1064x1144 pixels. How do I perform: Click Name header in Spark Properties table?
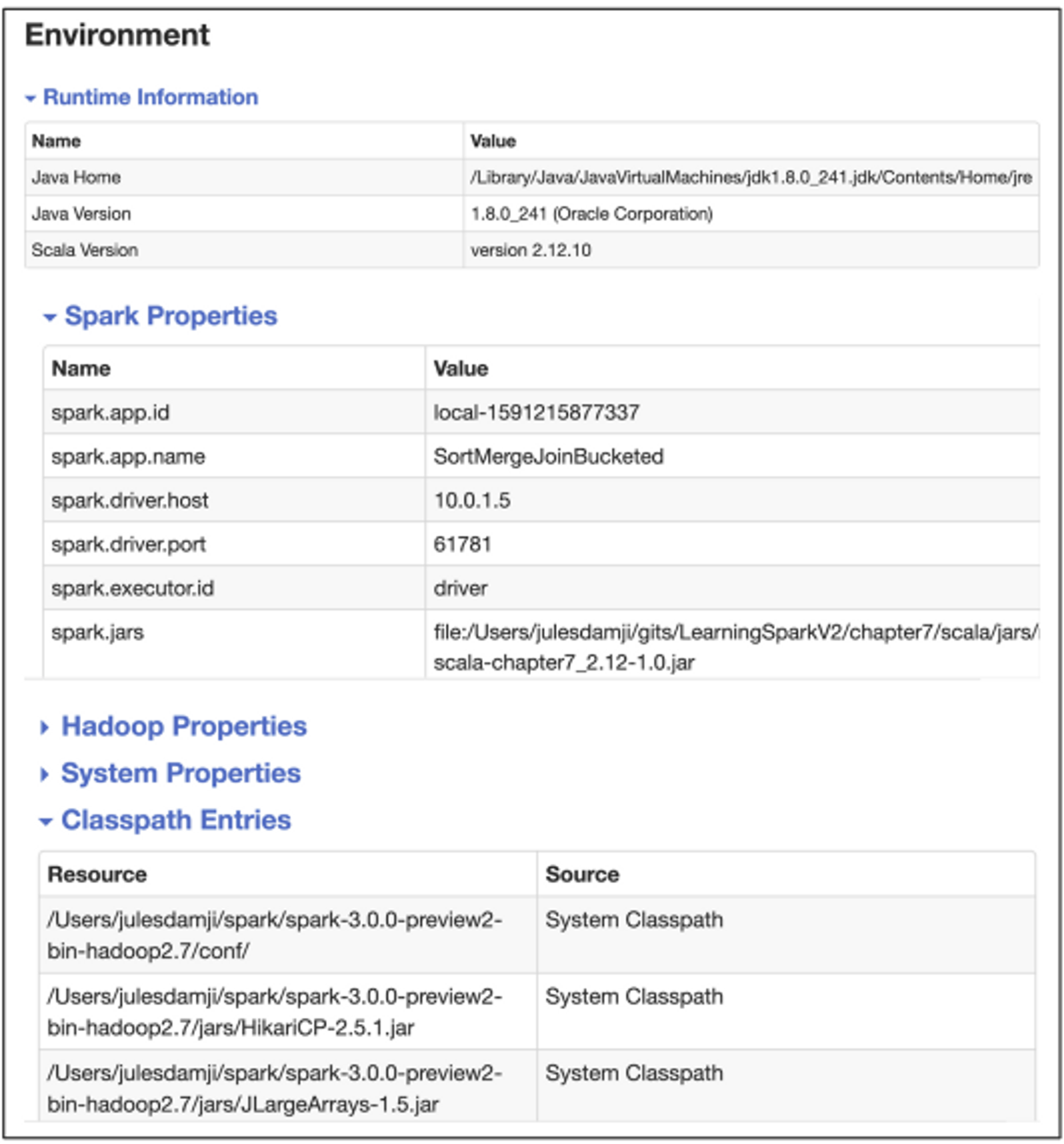81,368
